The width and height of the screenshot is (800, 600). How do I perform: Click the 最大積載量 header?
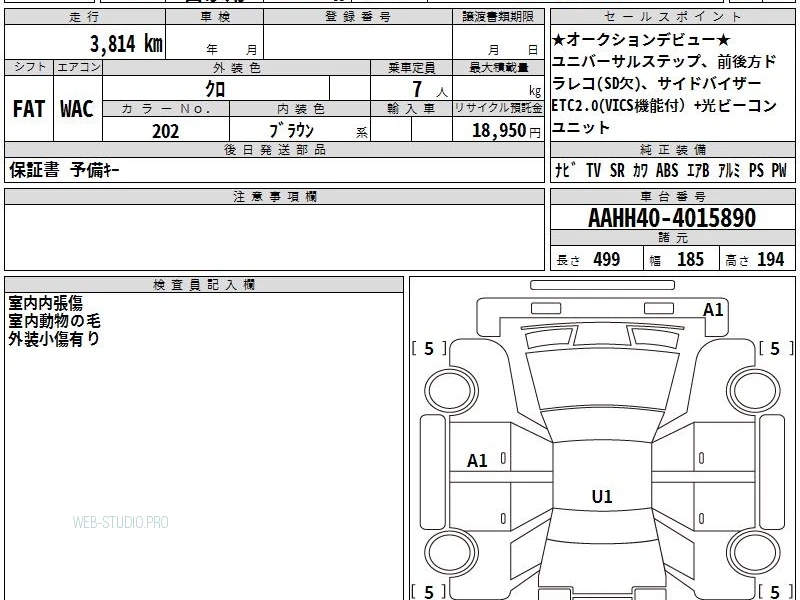pos(498,67)
